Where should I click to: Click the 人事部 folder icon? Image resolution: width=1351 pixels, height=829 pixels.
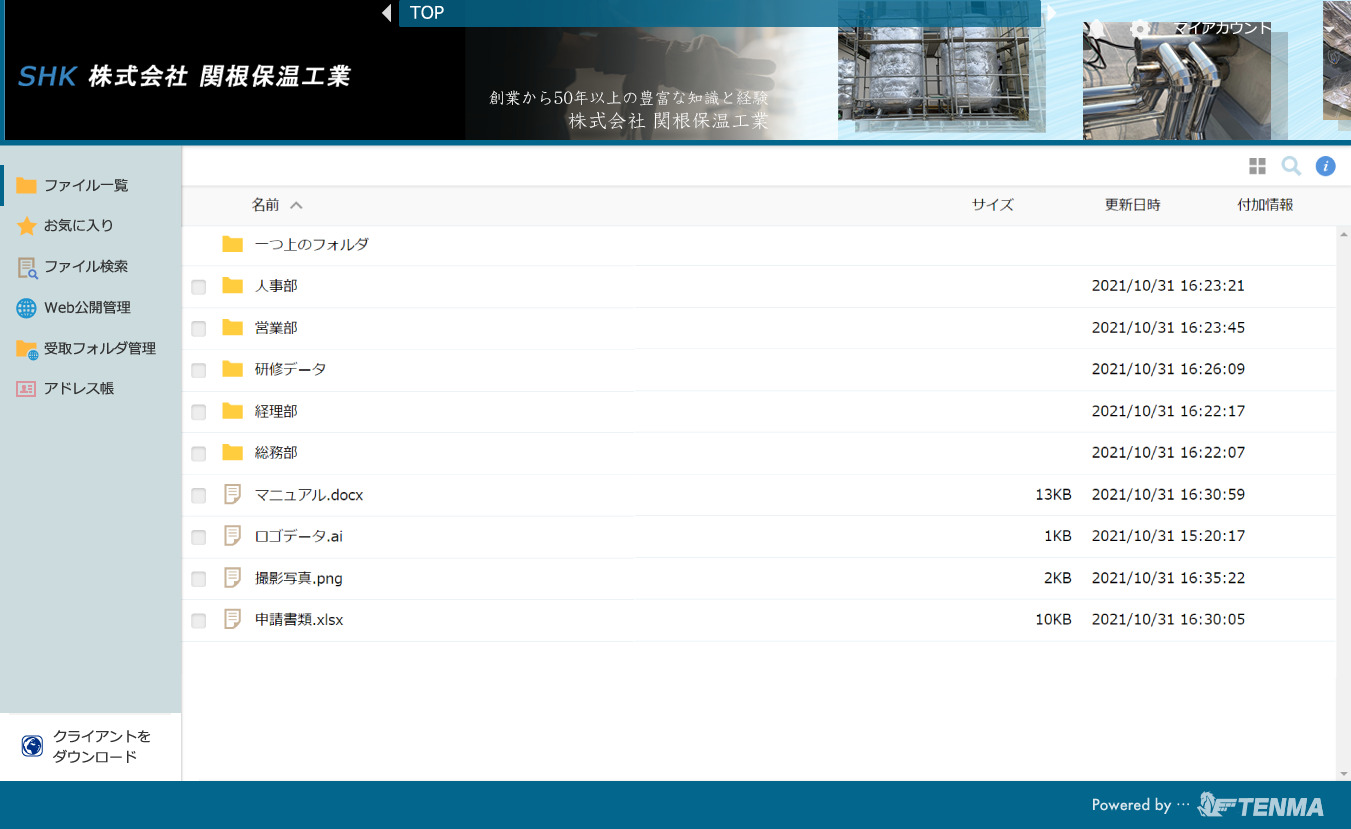click(x=233, y=286)
